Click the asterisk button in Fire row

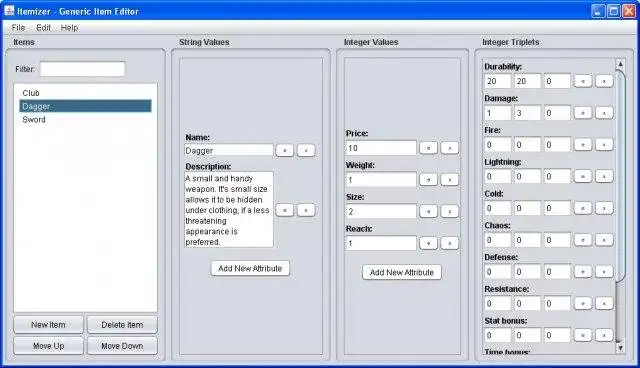click(x=583, y=145)
